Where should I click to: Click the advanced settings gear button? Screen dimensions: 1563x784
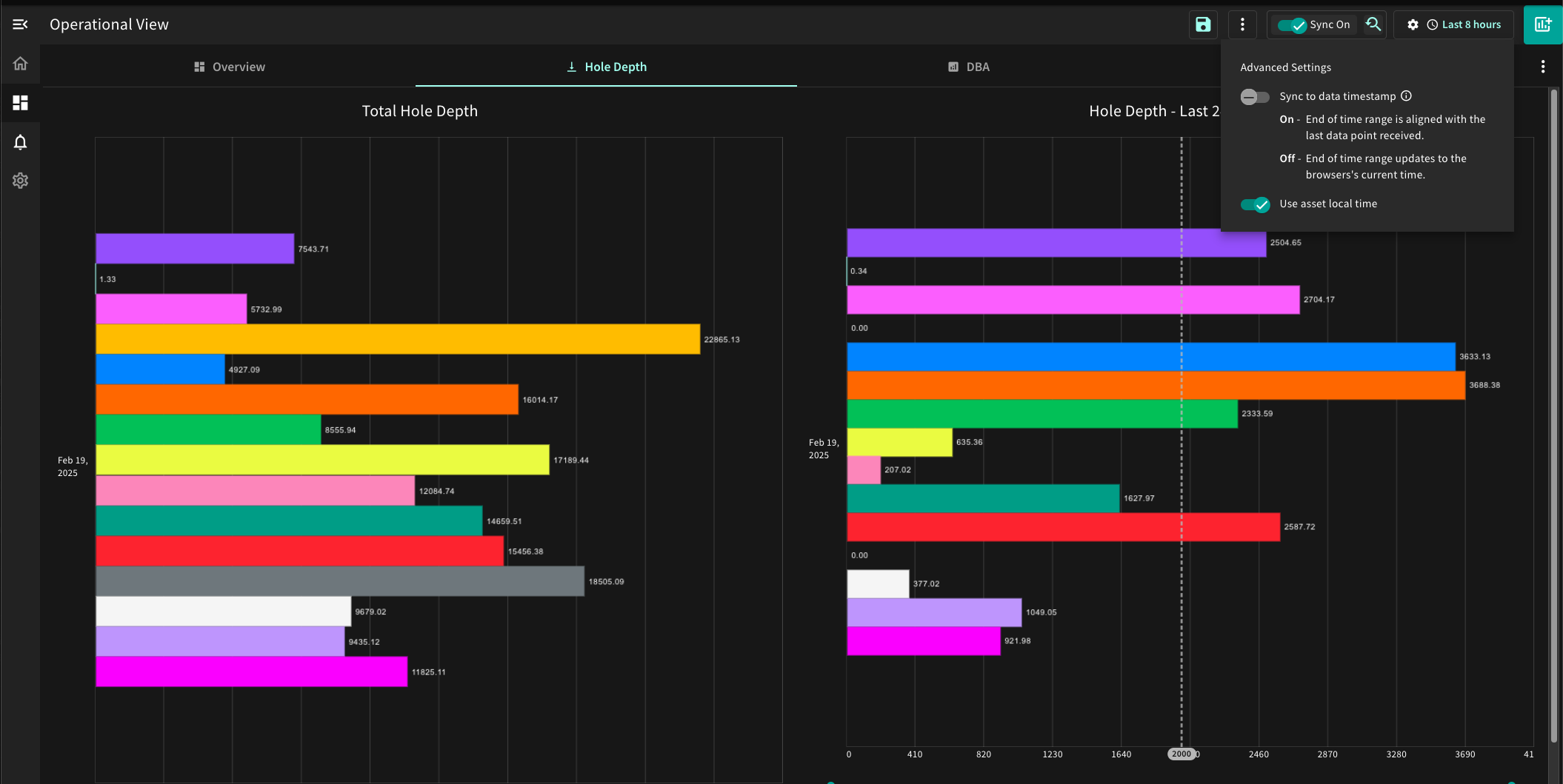pos(1413,24)
